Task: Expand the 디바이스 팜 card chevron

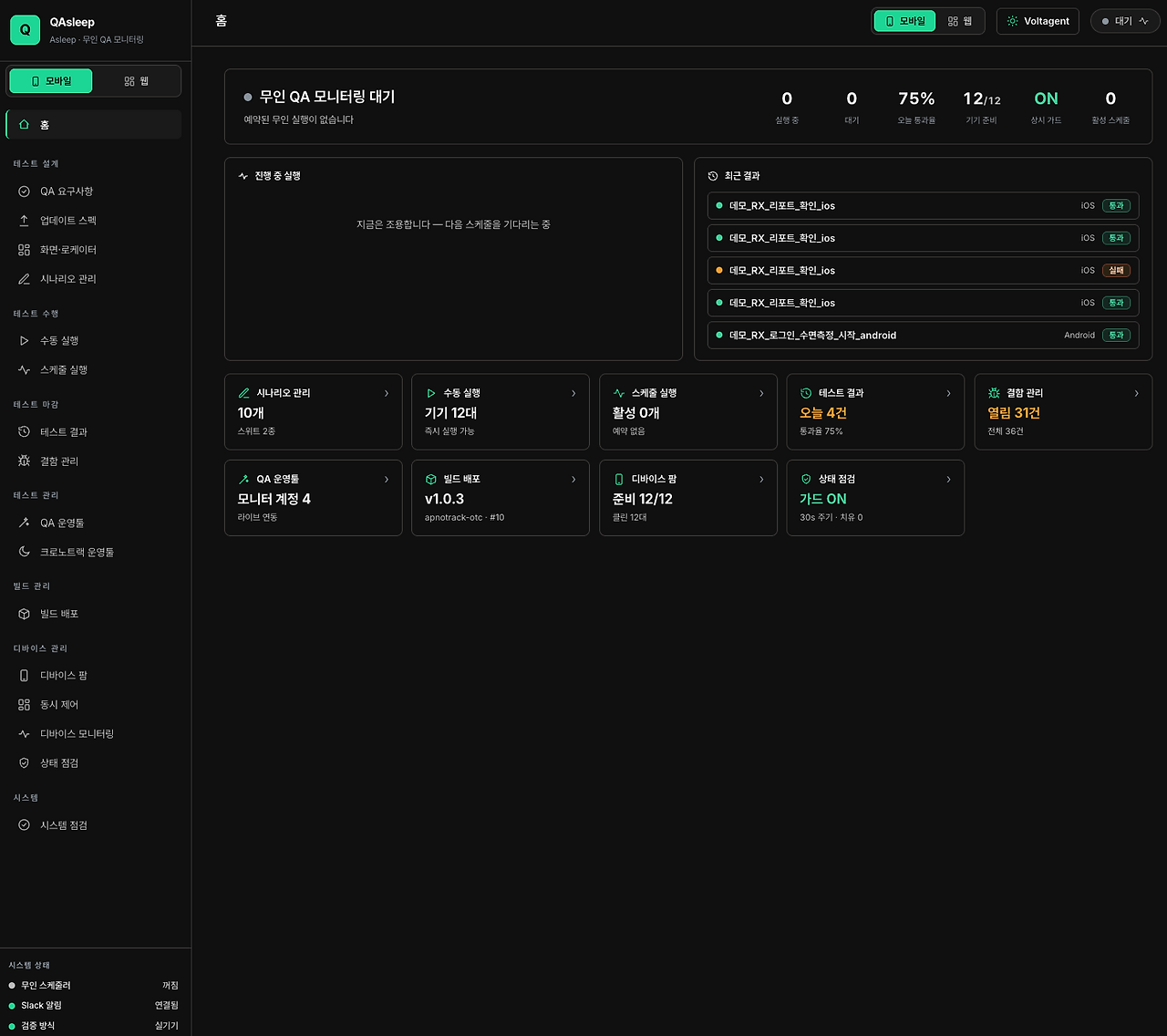Action: pos(761,480)
